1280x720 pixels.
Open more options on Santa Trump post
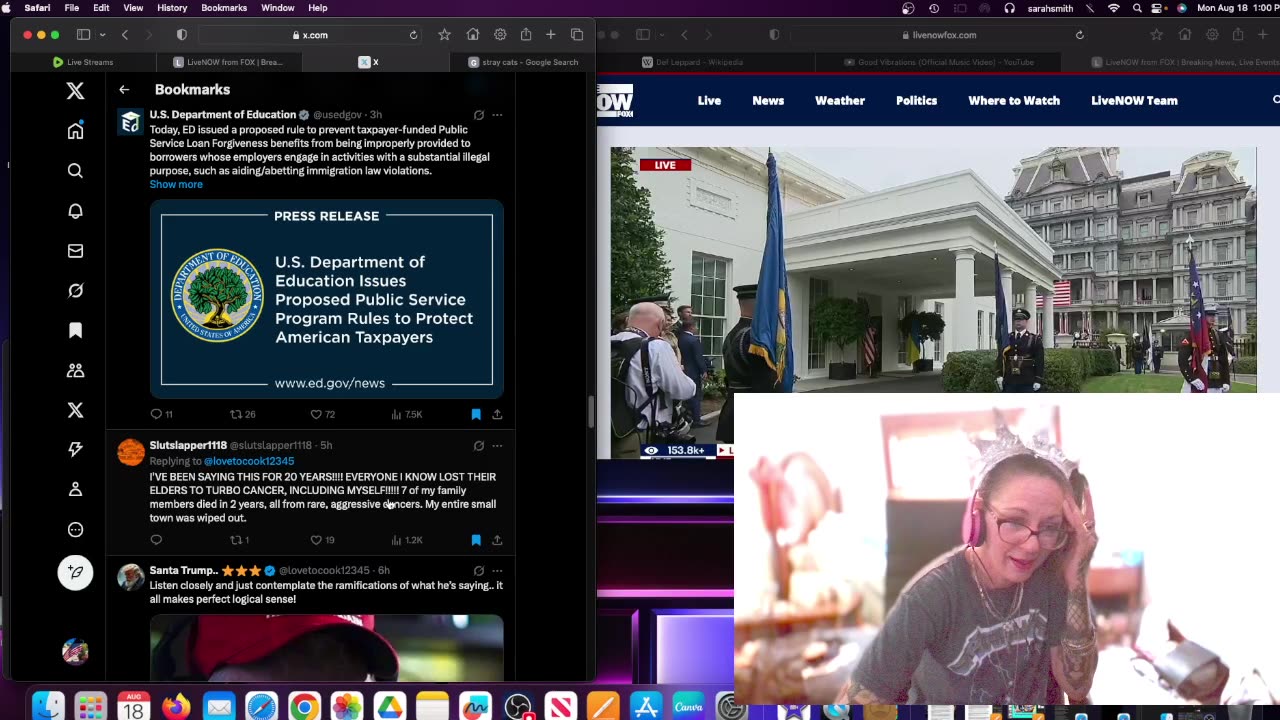point(497,571)
